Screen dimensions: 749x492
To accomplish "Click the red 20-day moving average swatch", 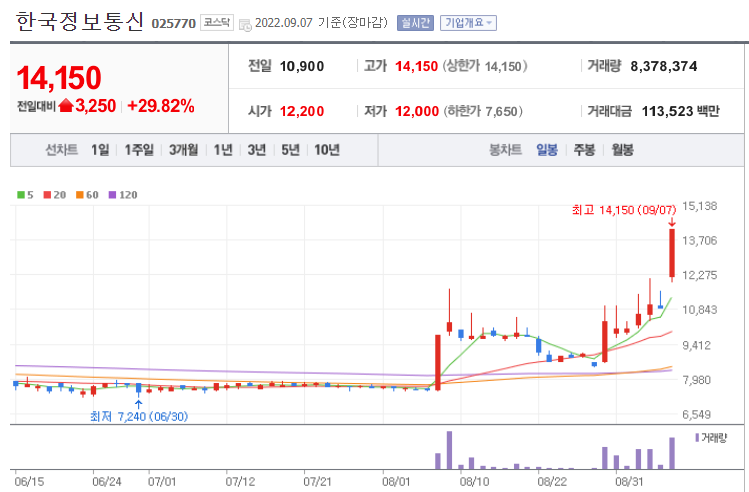I will [x=47, y=194].
